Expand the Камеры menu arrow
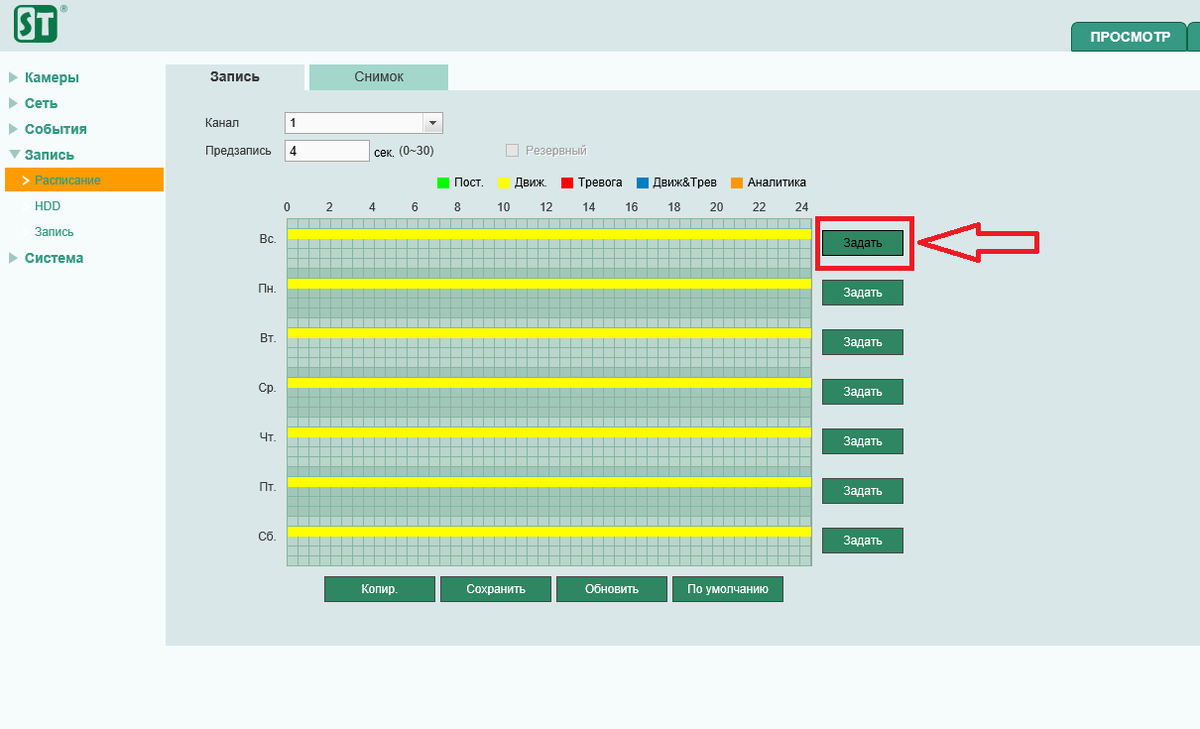 (13, 77)
